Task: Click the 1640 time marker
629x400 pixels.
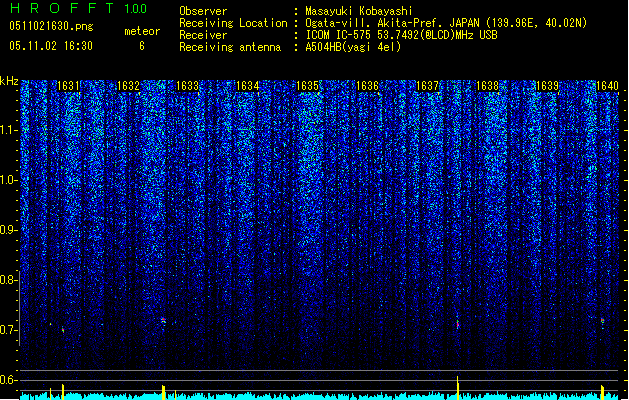Action: click(607, 86)
